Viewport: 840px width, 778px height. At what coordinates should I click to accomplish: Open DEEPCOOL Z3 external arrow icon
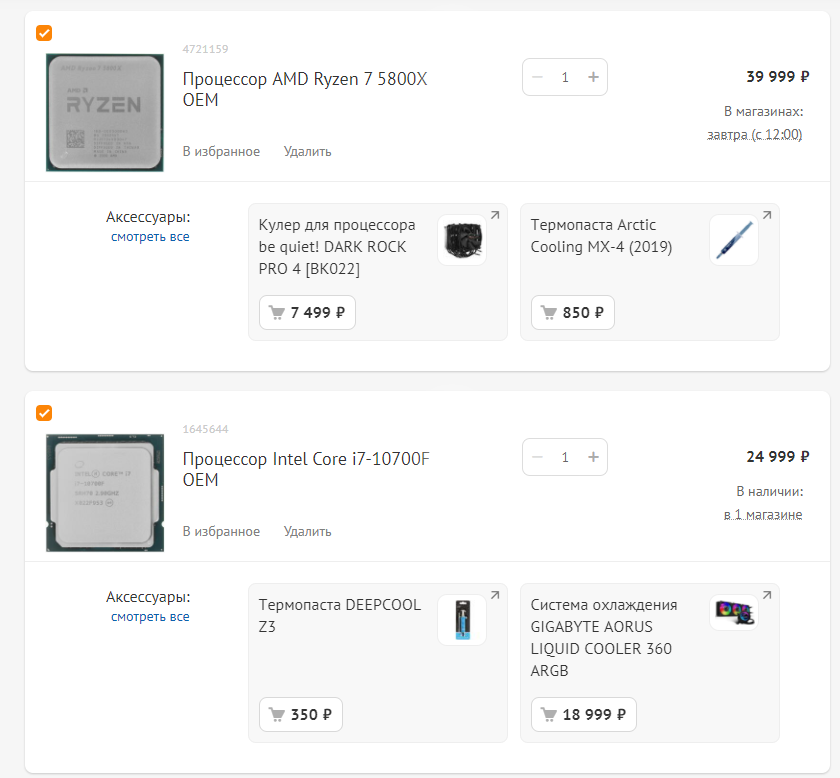tap(495, 595)
